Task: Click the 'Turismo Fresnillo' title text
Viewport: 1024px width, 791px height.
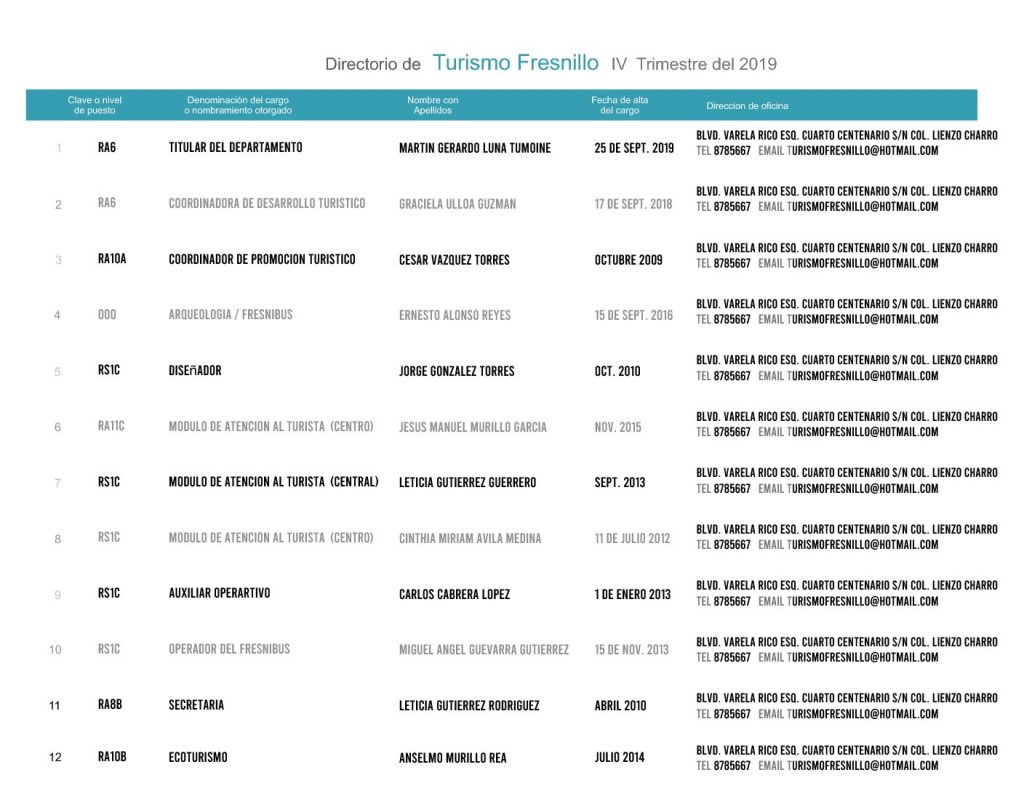Action: click(515, 63)
